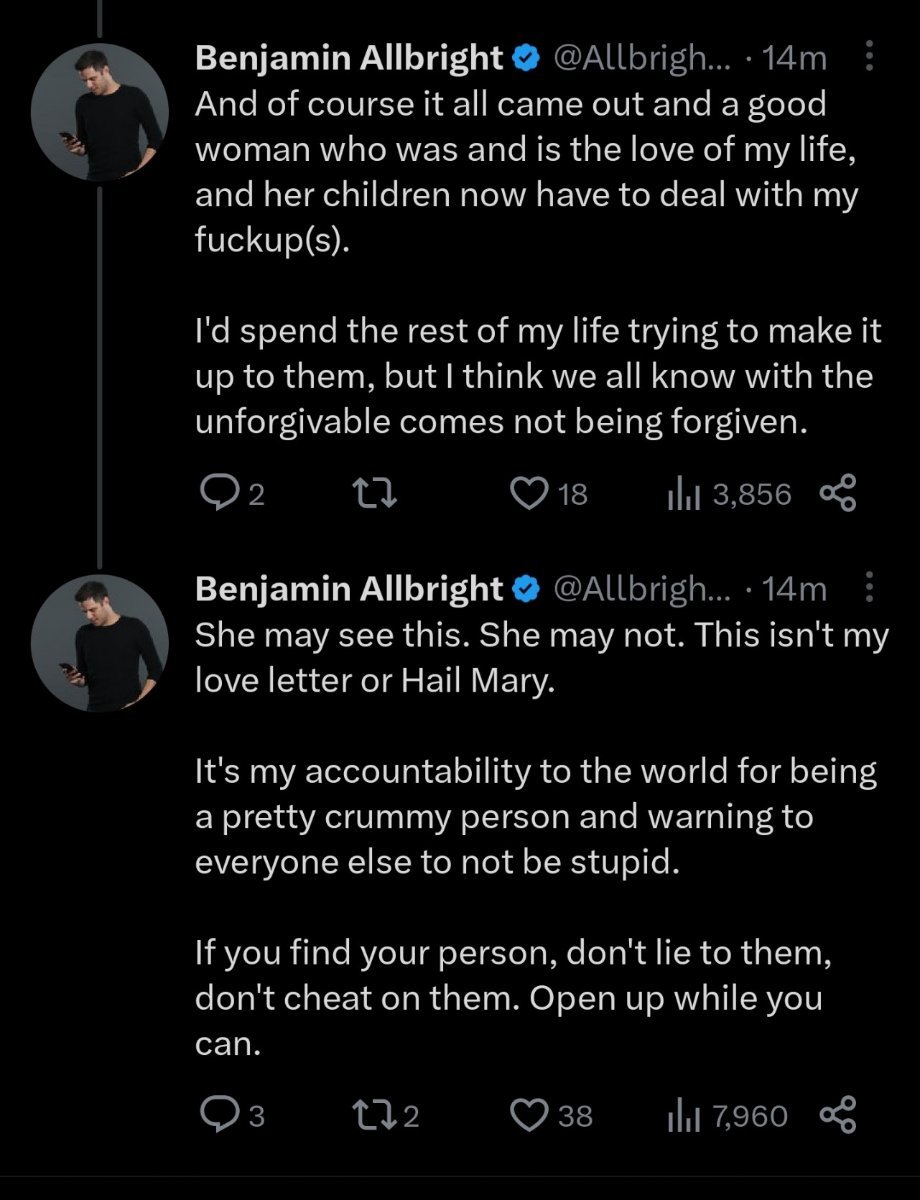Viewport: 920px width, 1200px height.
Task: Open the second tweet's profile avatar
Action: click(98, 641)
